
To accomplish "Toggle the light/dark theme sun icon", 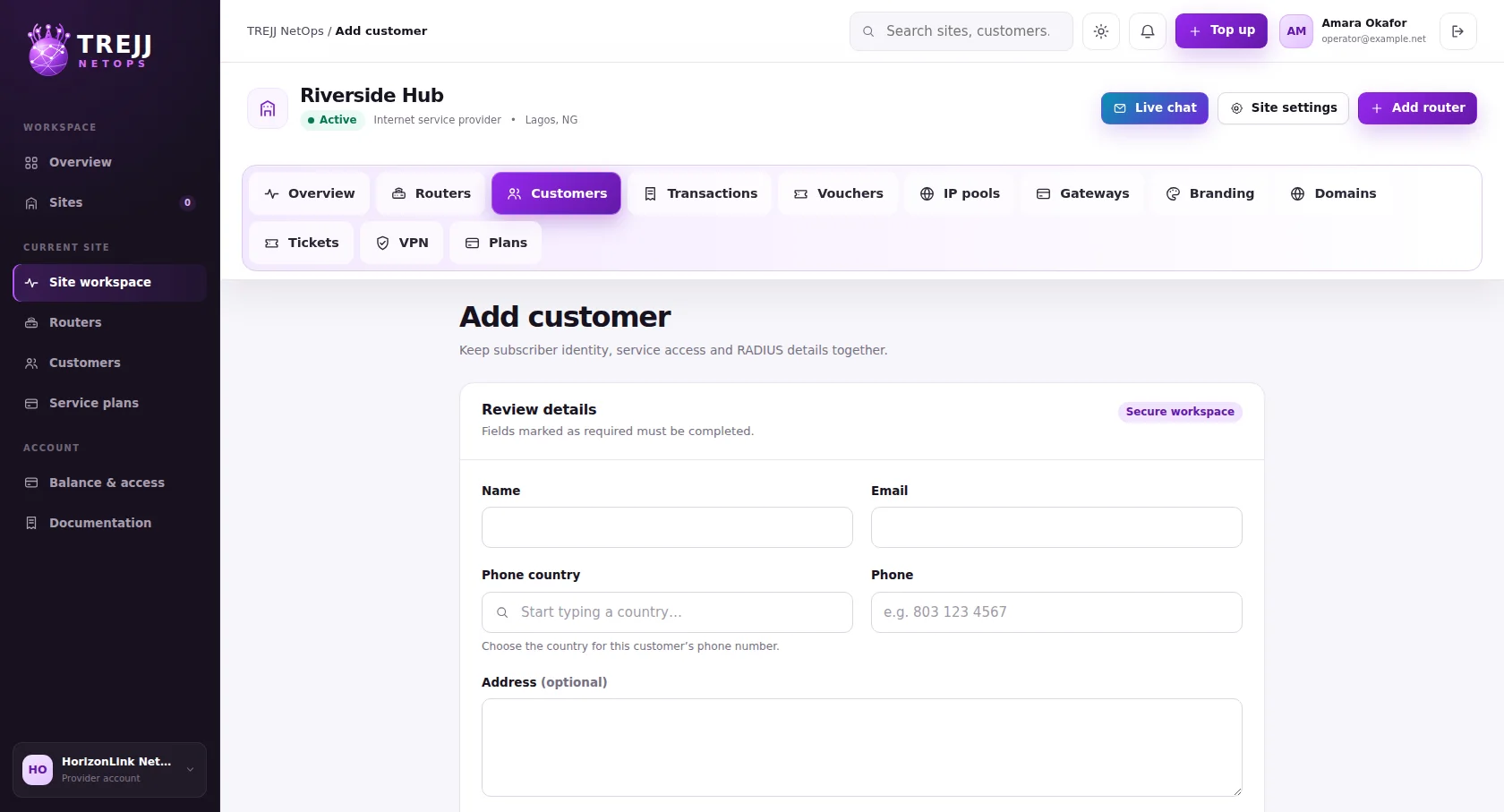I will 1101,31.
